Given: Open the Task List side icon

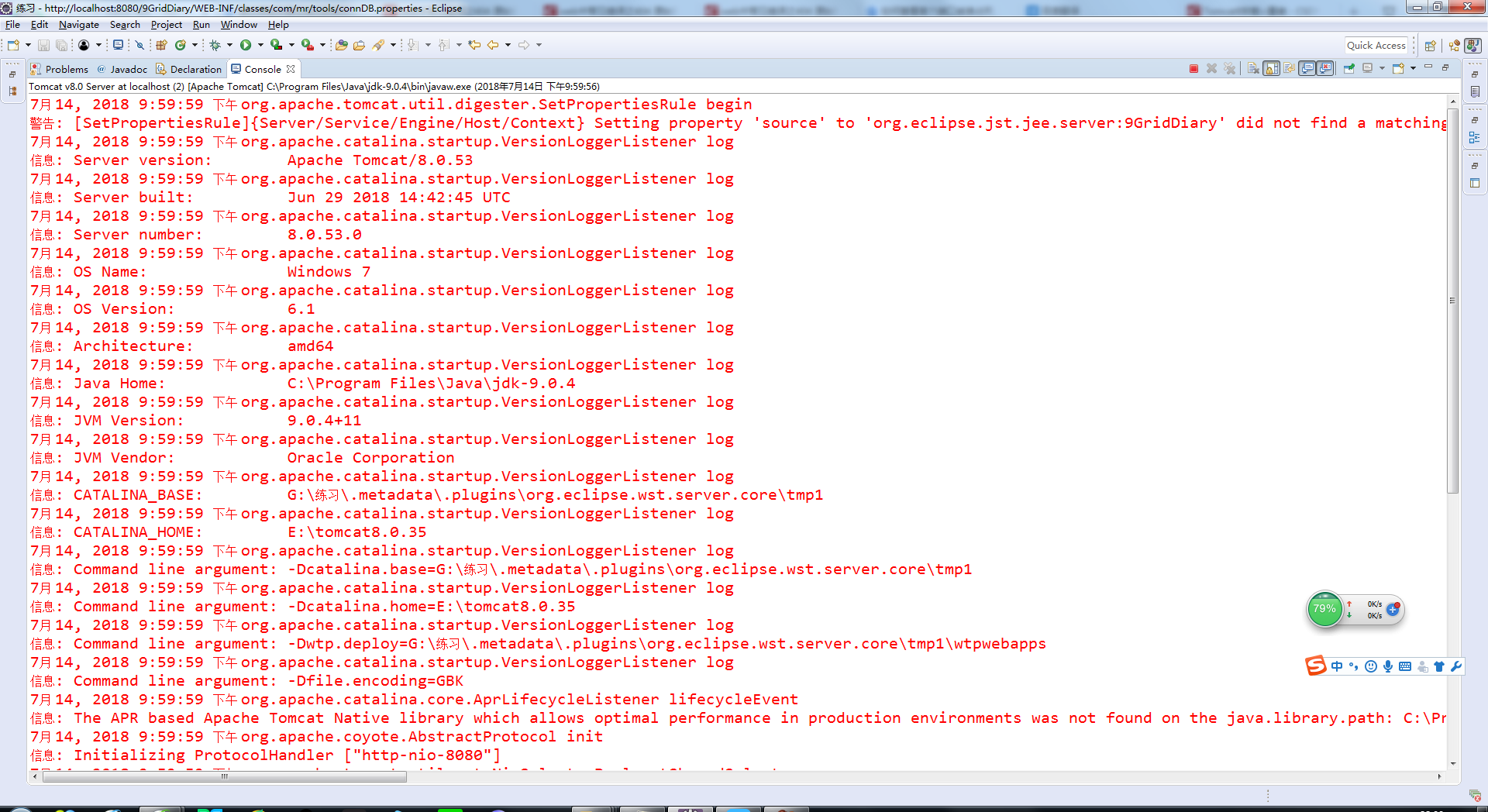Looking at the screenshot, I should (x=1475, y=92).
